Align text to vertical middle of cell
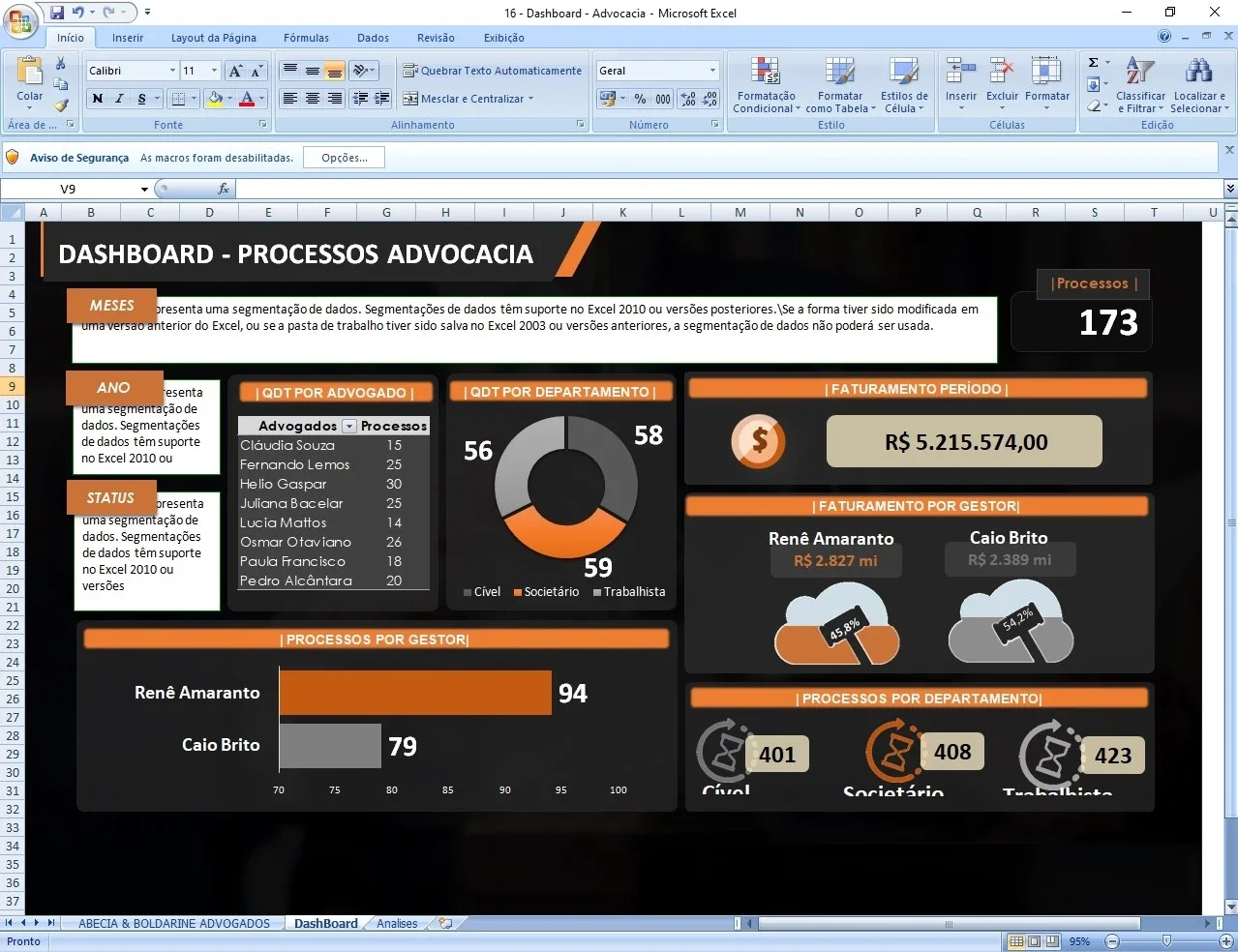This screenshot has width=1238, height=952. [312, 71]
